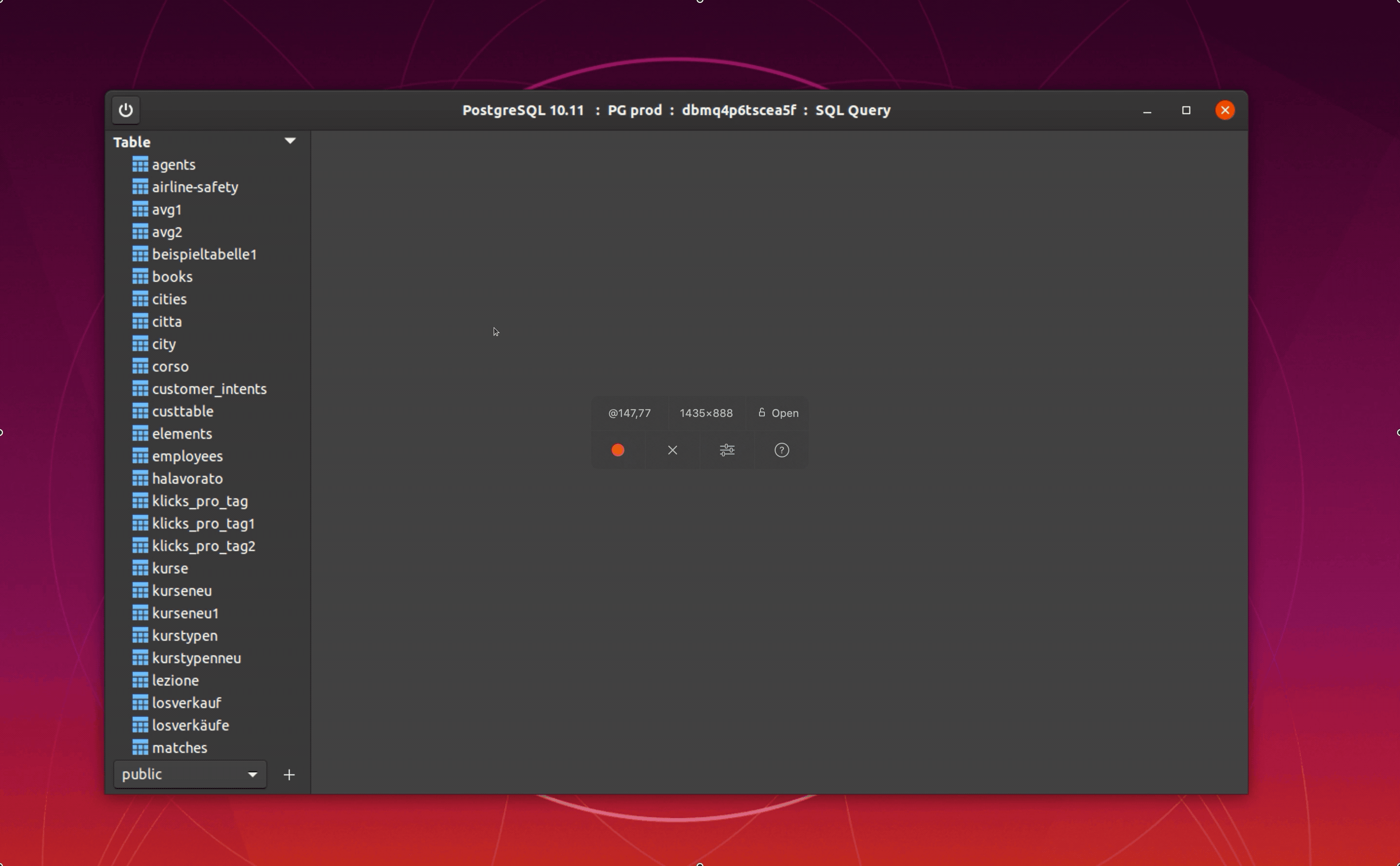Select the city table
The width and height of the screenshot is (1400, 866).
pos(164,344)
